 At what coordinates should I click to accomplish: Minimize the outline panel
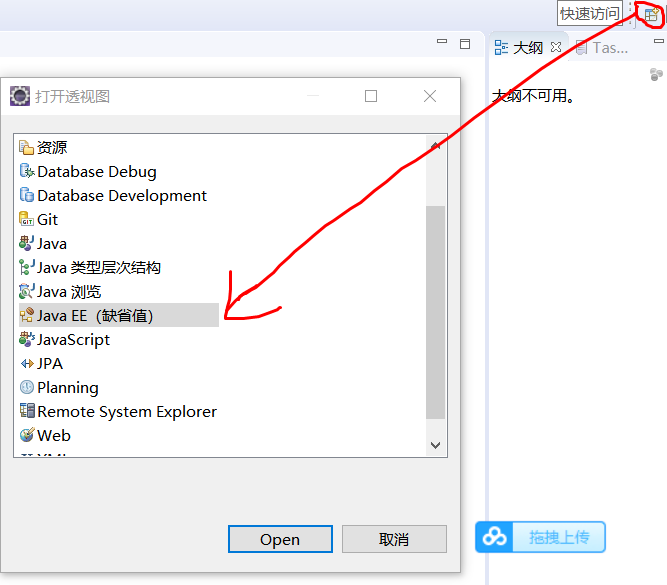pos(658,41)
